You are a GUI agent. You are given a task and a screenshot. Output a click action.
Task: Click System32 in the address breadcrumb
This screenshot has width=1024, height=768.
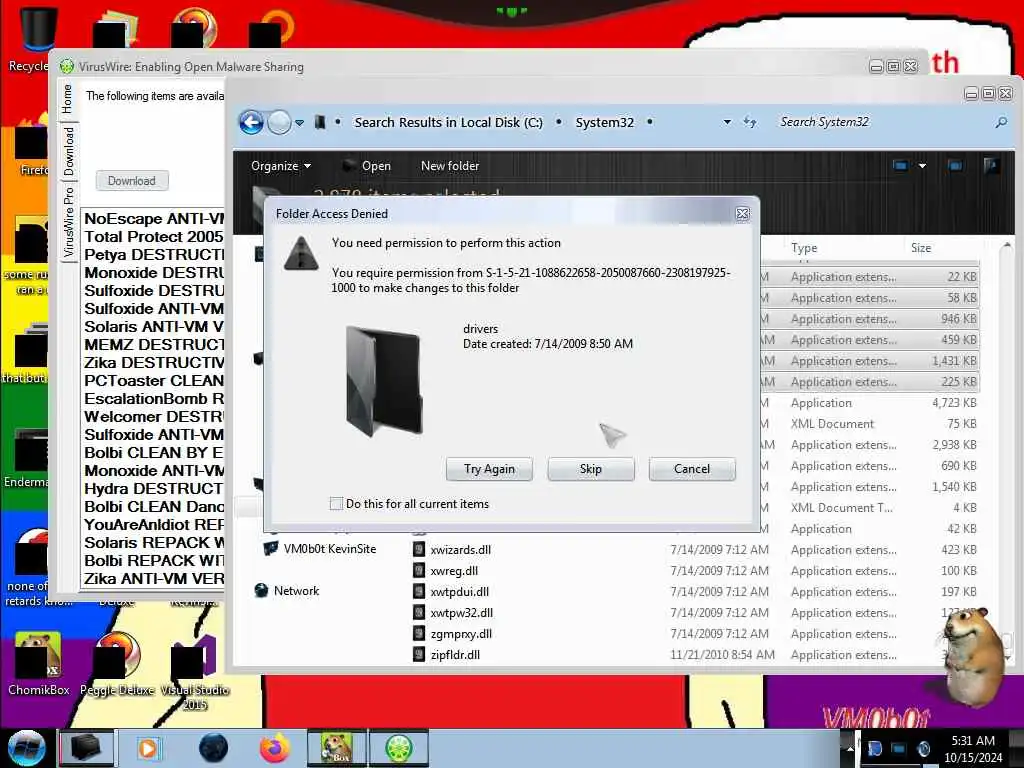(x=604, y=122)
